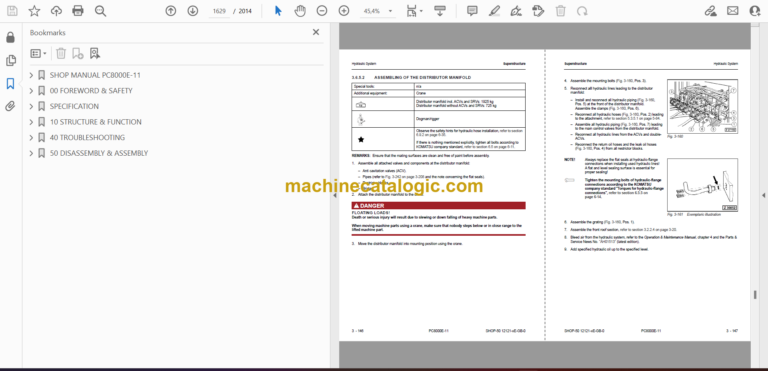
Task: Expand SPECIFICATION bookmark chevron
Action: (x=31, y=106)
